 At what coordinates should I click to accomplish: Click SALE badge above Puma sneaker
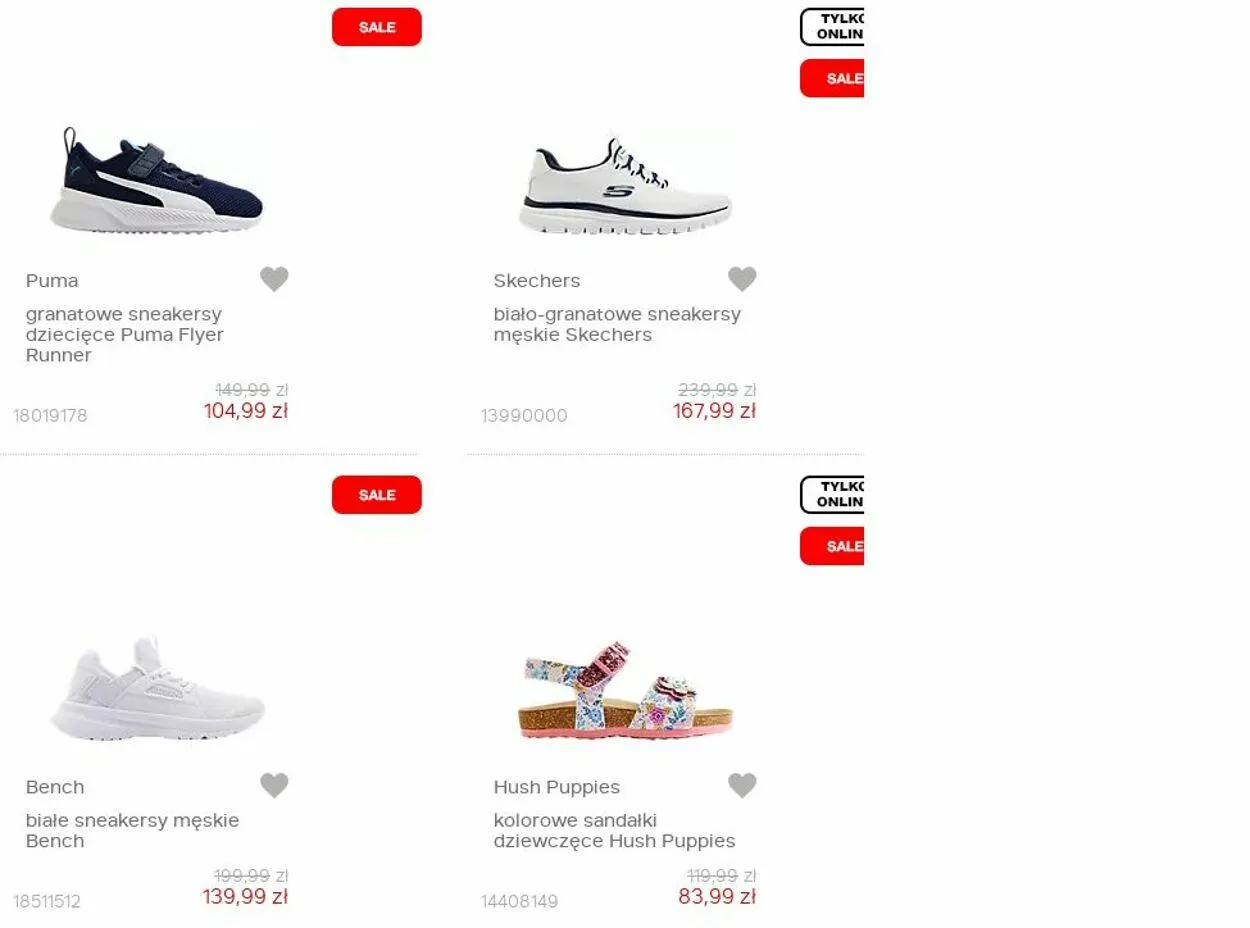point(377,27)
